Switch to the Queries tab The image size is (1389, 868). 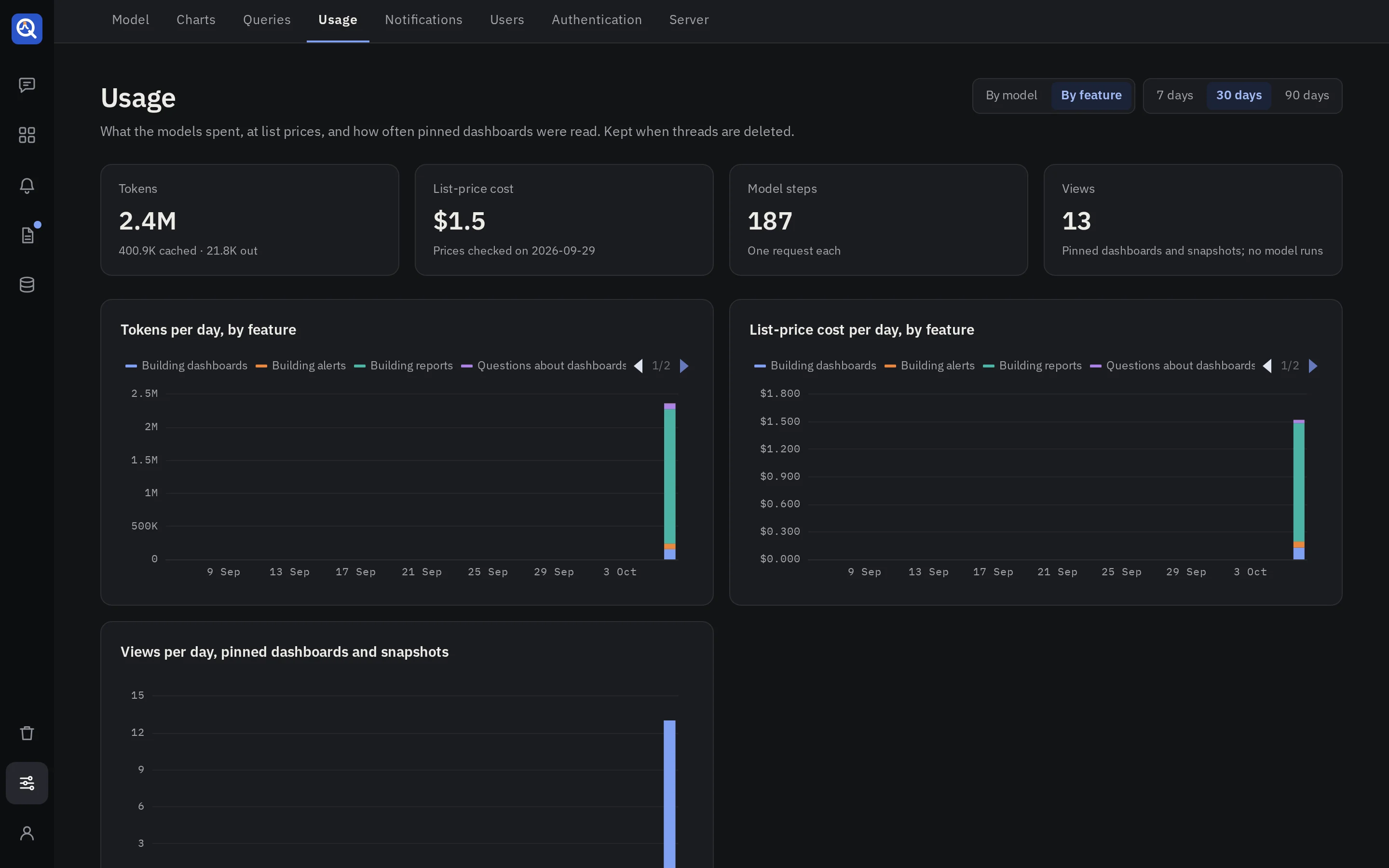267,20
